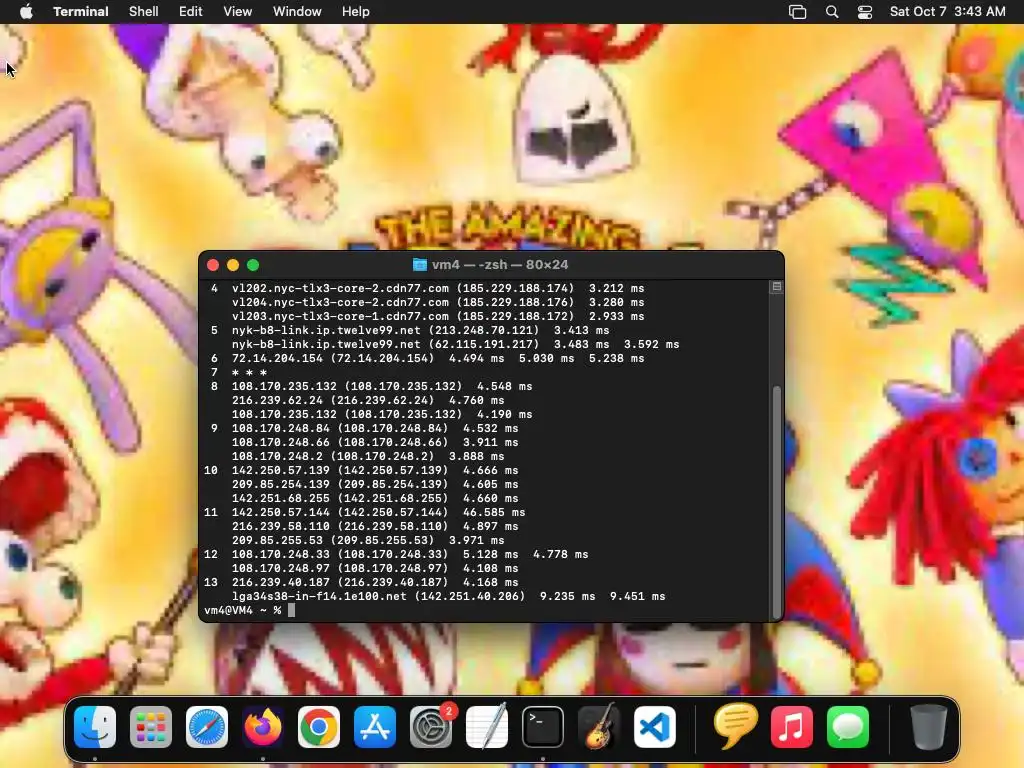Screen dimensions: 1024x768
Task: Click the '108.170.248.97' hostname entry
Action: (281, 569)
